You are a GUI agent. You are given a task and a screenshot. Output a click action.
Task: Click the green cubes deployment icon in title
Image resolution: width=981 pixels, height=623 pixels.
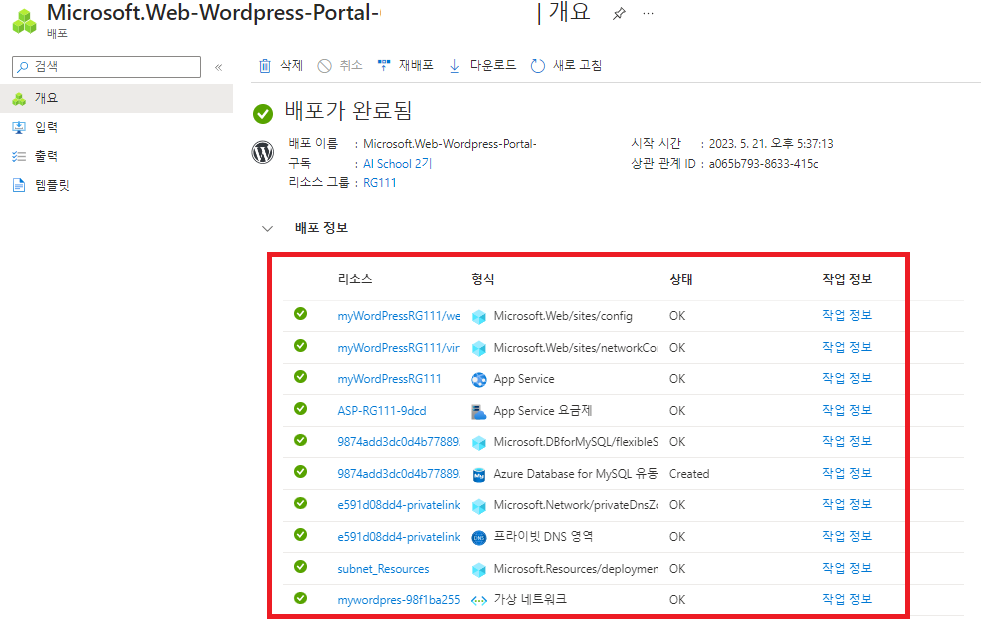(25, 21)
